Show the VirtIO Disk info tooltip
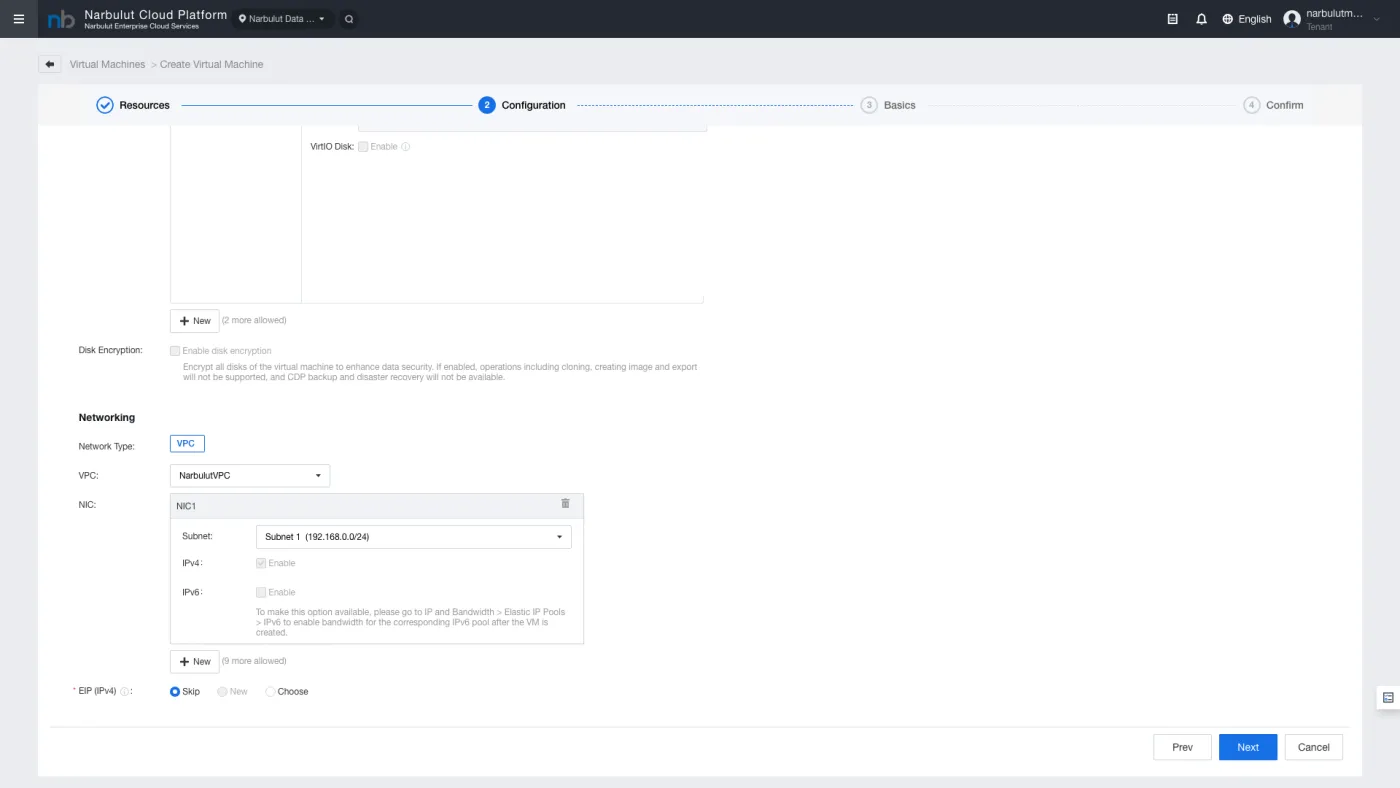Screen dimensions: 1400x788 coord(406,147)
